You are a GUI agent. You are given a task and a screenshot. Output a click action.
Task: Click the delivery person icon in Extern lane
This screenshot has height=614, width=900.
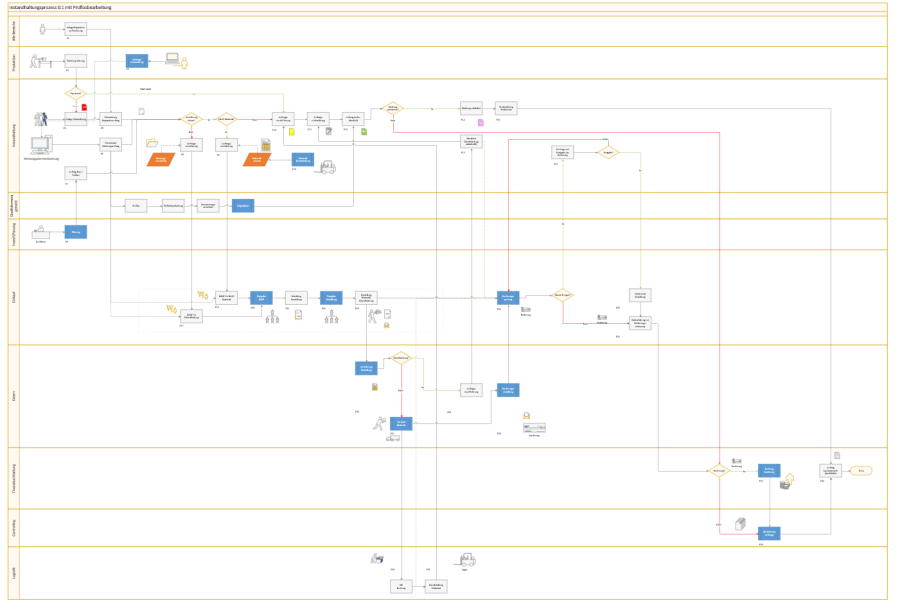(378, 421)
